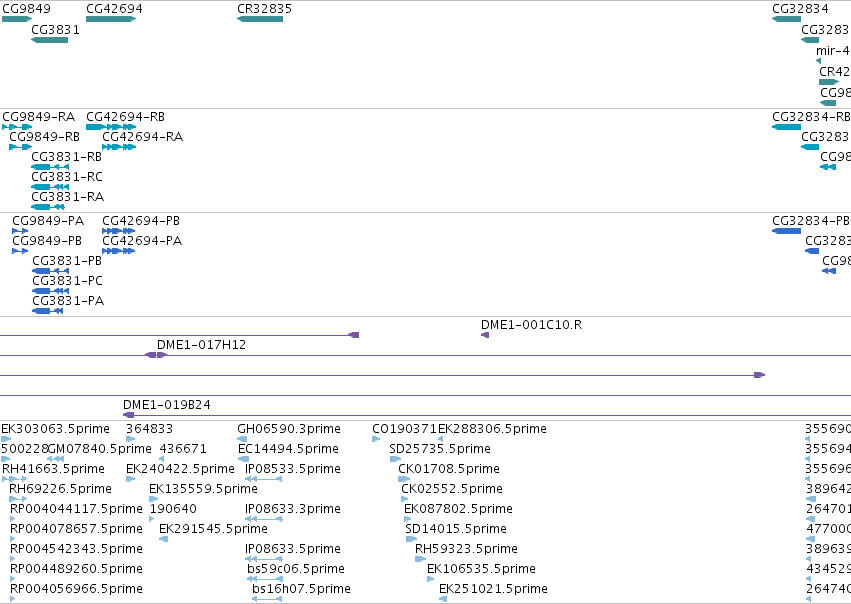Click the CO190371 EST arrow
The width and height of the screenshot is (851, 604).
click(376, 440)
